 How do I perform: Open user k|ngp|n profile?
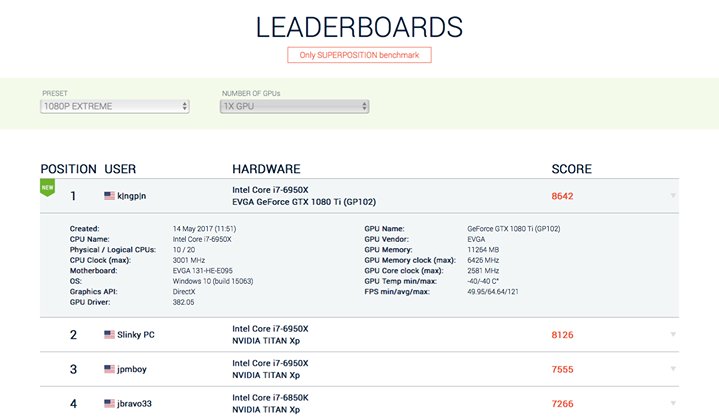(132, 196)
